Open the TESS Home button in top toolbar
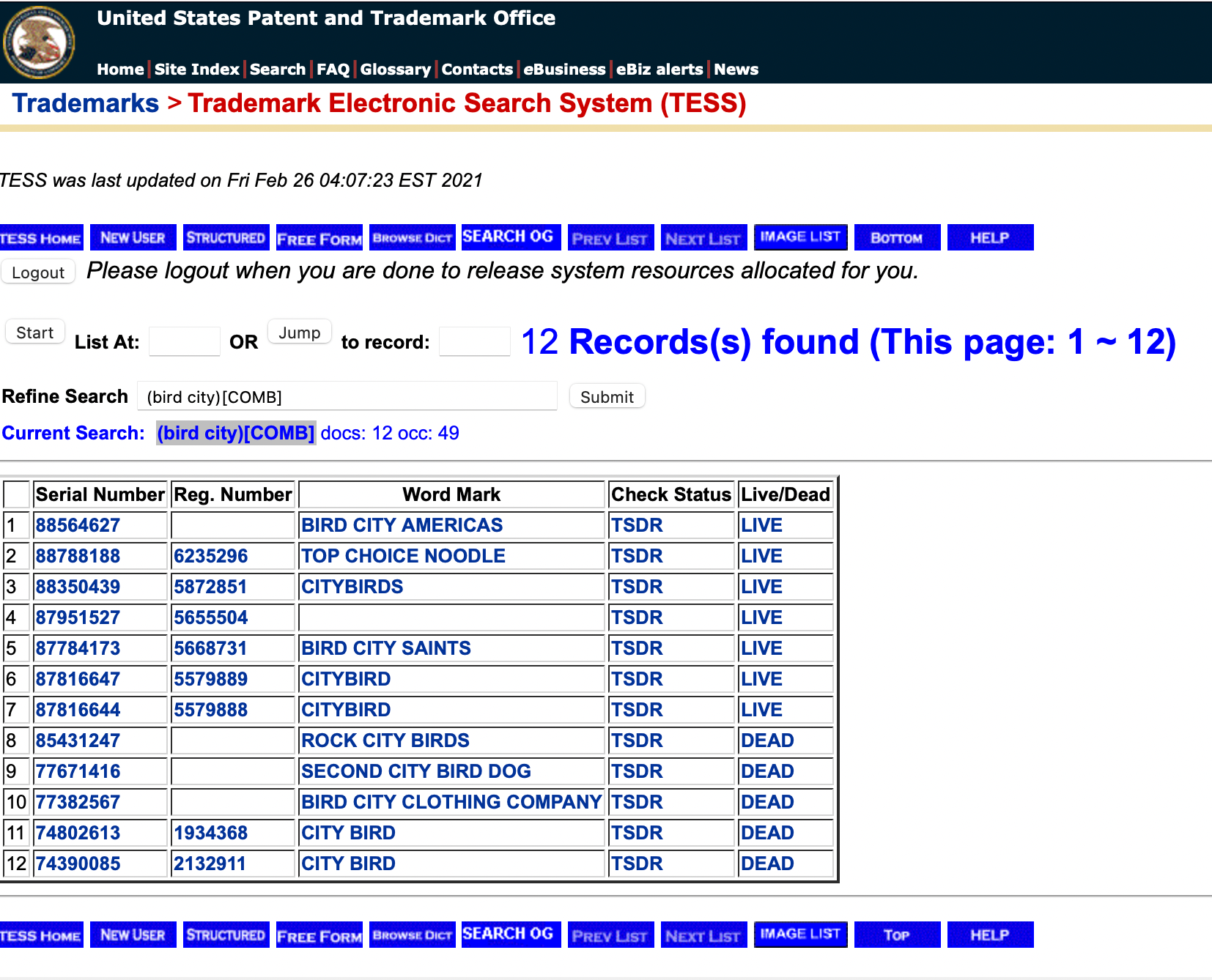The width and height of the screenshot is (1212, 980). [x=41, y=237]
